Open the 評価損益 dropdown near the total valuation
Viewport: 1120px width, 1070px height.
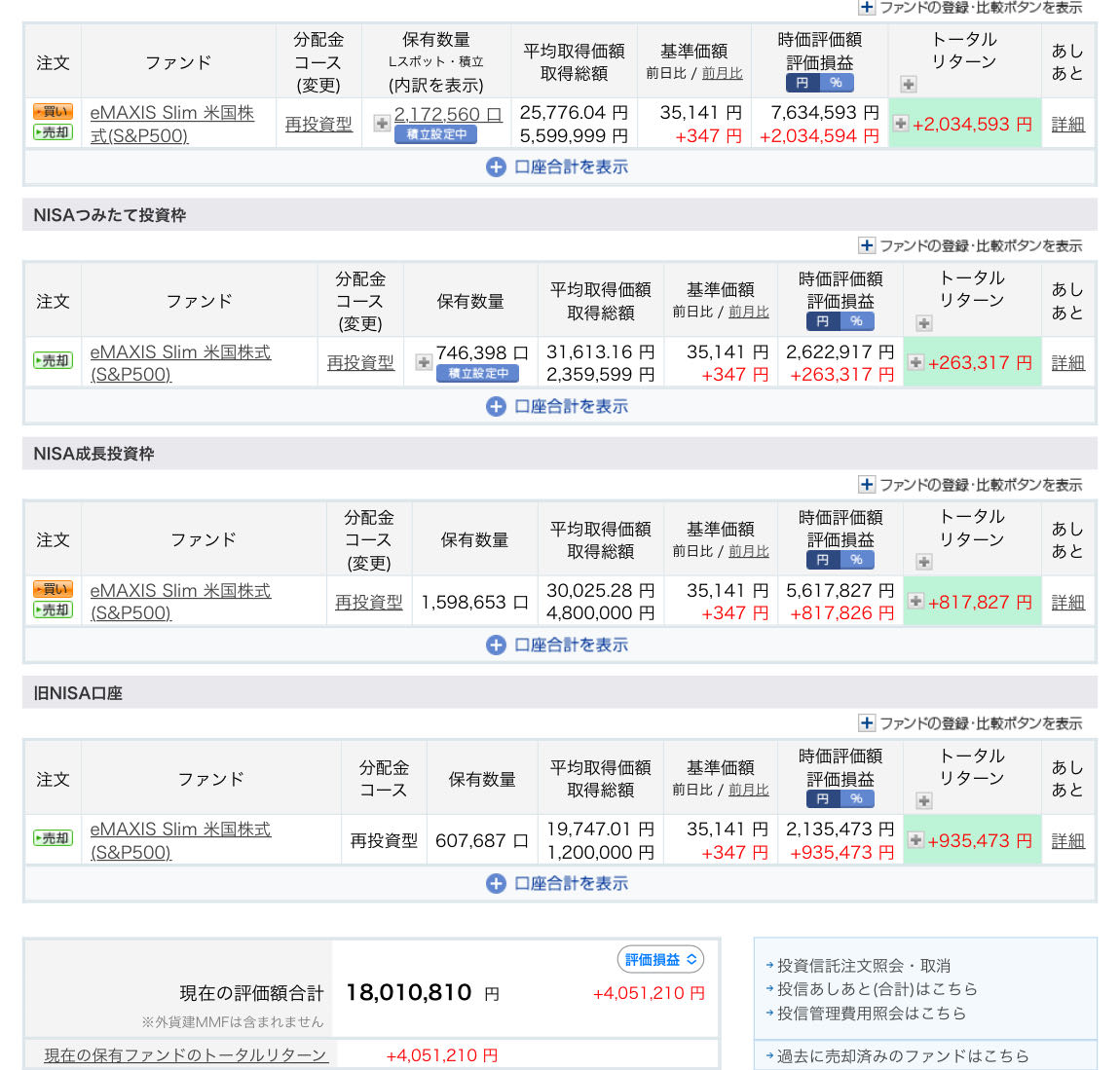pyautogui.click(x=661, y=959)
